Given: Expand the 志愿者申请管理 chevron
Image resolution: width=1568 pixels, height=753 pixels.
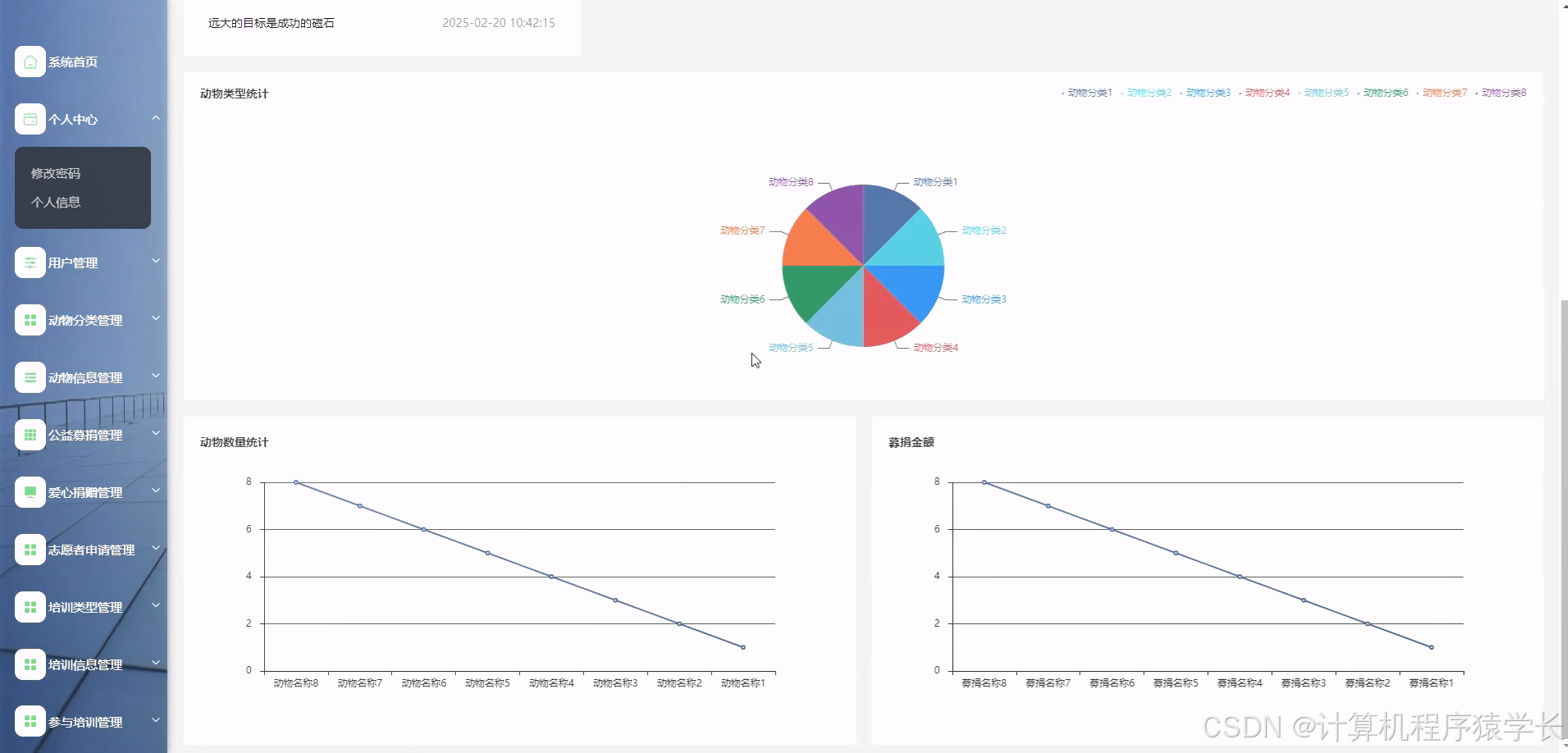Looking at the screenshot, I should 156,548.
